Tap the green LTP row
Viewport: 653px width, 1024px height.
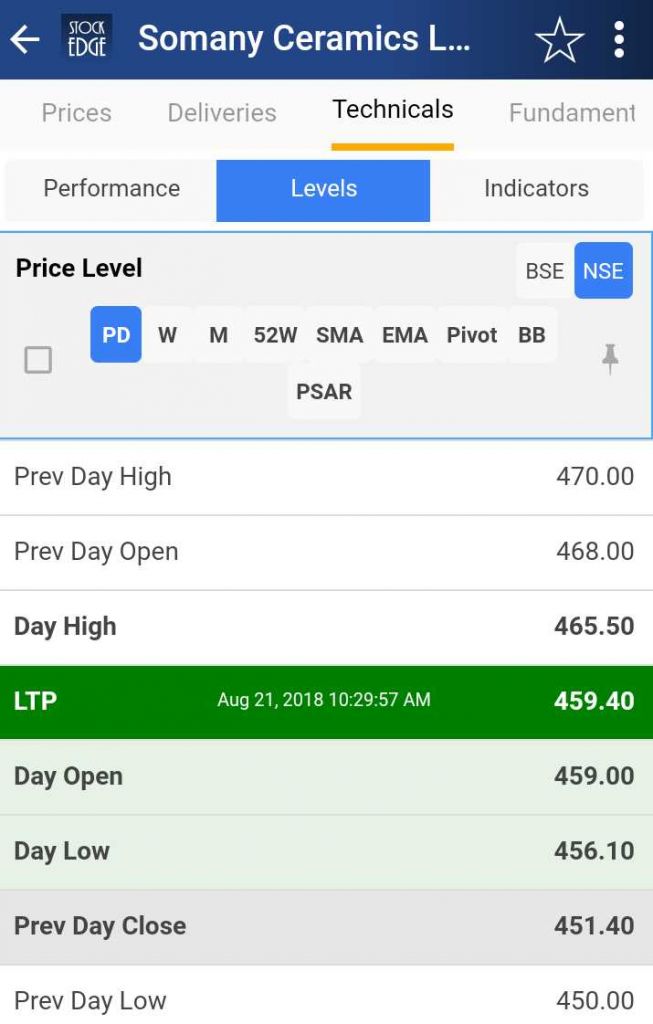tap(326, 701)
